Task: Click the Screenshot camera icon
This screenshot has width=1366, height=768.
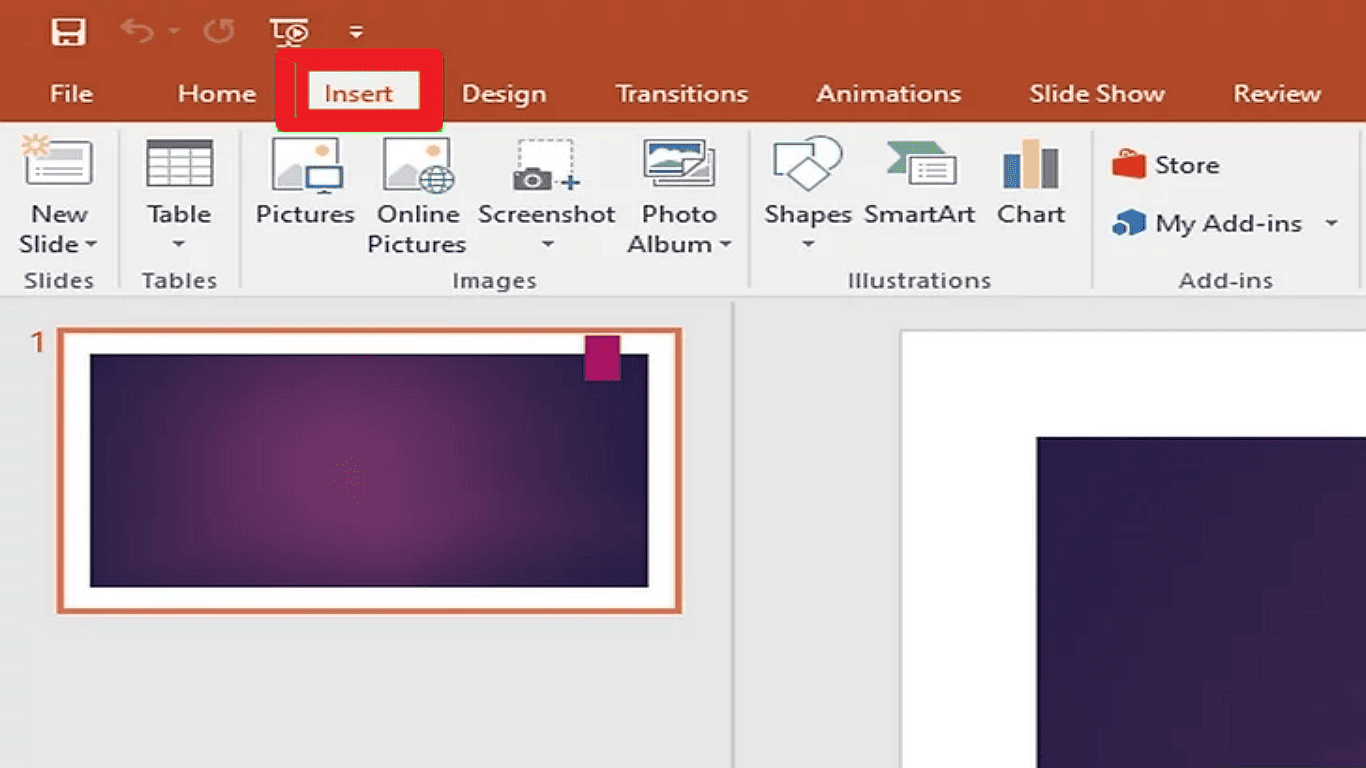Action: (547, 165)
